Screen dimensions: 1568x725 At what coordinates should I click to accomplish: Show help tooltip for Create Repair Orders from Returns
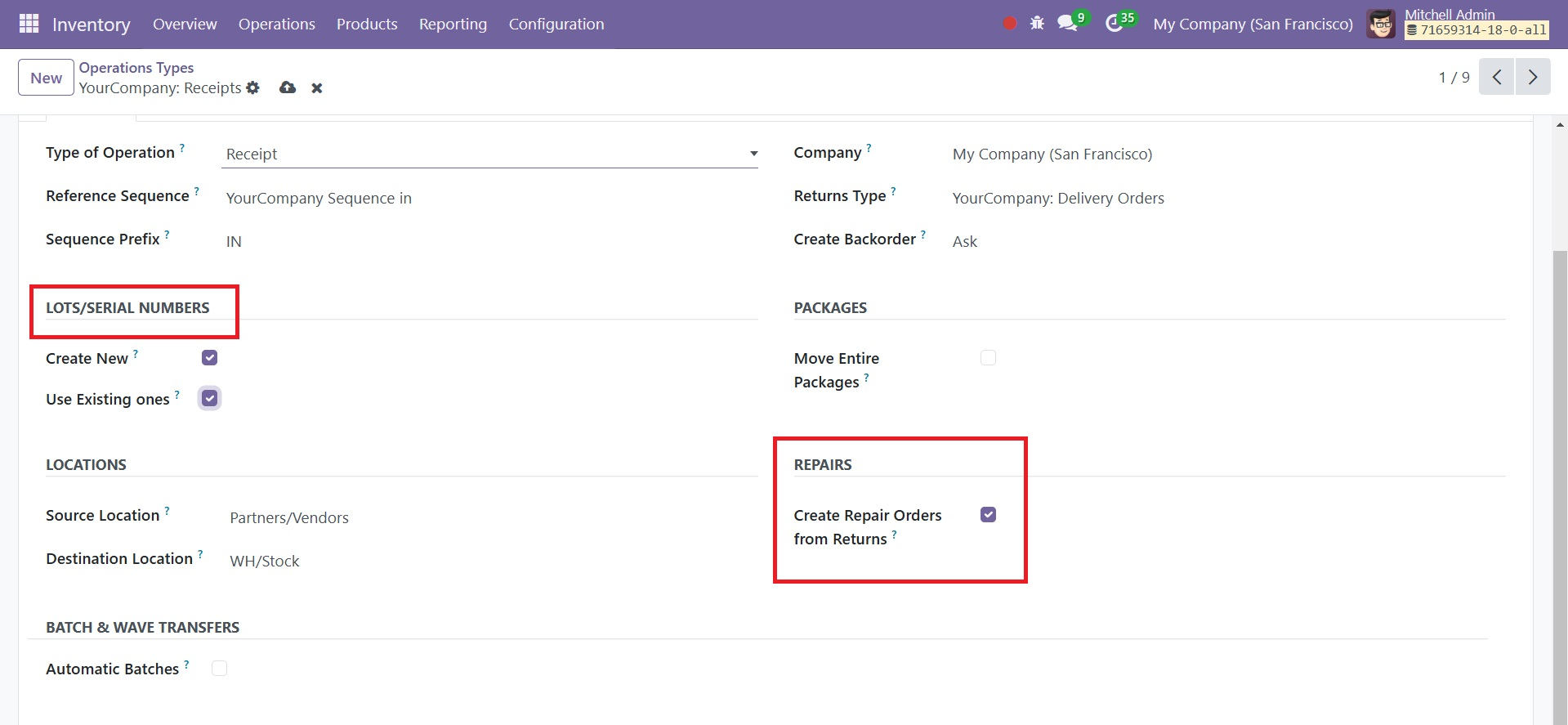(x=895, y=535)
